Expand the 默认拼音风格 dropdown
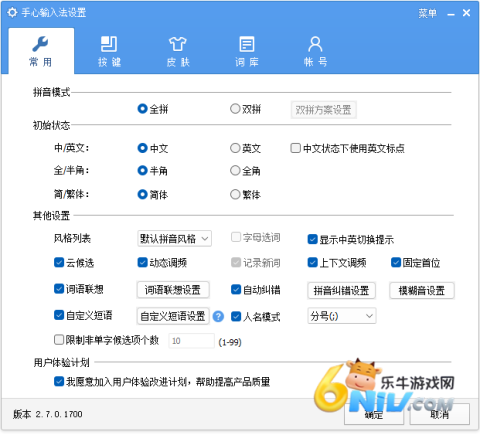Image resolution: width=480 pixels, height=435 pixels. (x=174, y=238)
